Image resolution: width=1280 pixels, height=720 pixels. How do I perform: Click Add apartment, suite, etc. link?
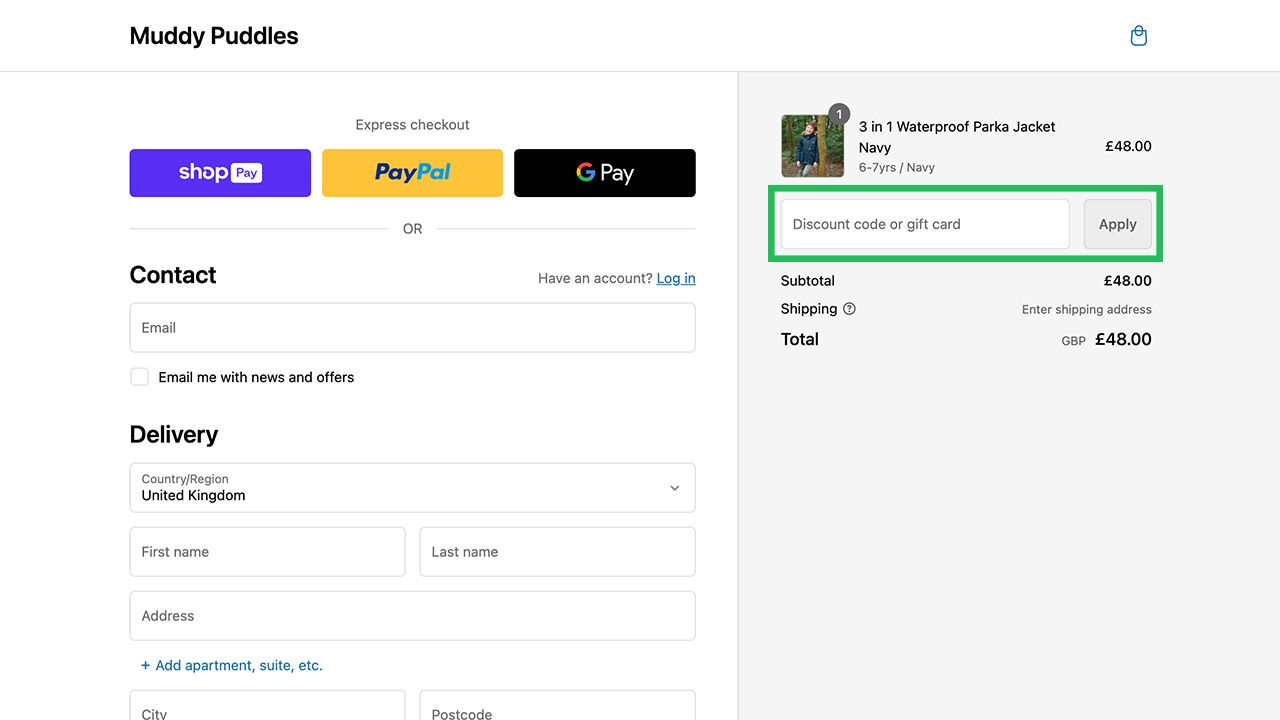232,665
